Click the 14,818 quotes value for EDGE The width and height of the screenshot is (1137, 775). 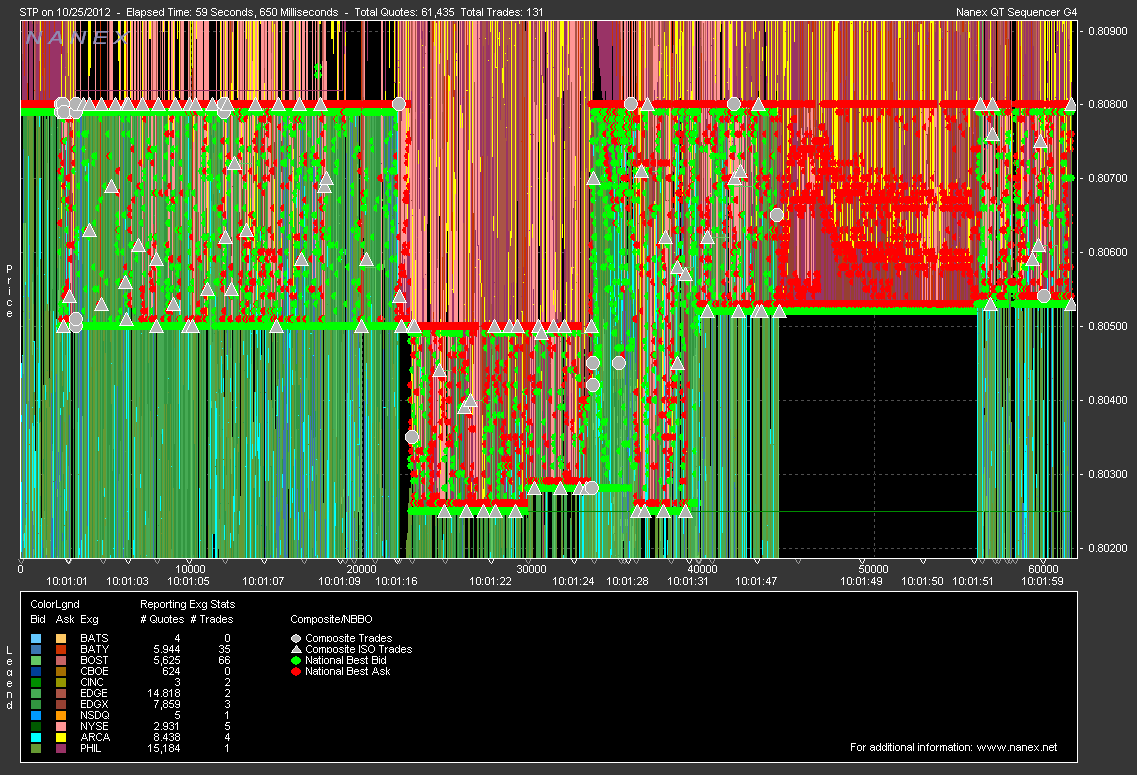164,694
